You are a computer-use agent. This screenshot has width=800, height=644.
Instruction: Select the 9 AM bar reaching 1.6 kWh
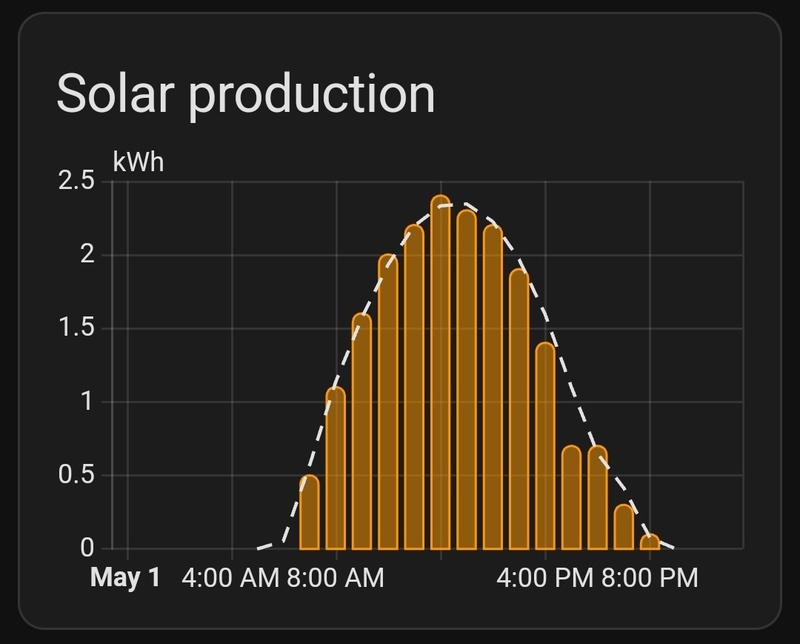tap(362, 431)
